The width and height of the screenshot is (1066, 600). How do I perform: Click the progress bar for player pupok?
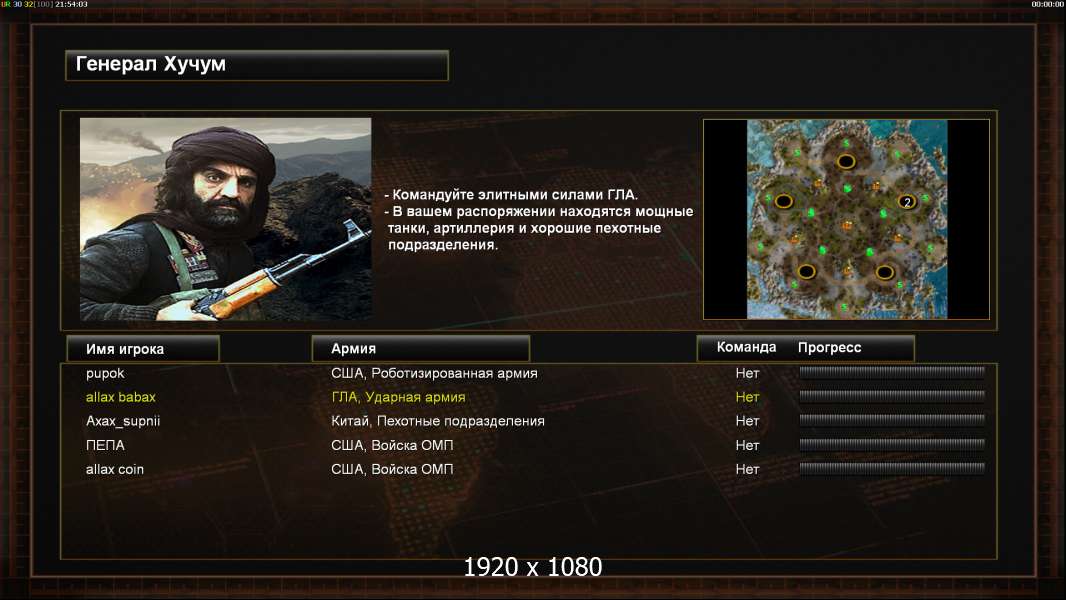pos(892,372)
